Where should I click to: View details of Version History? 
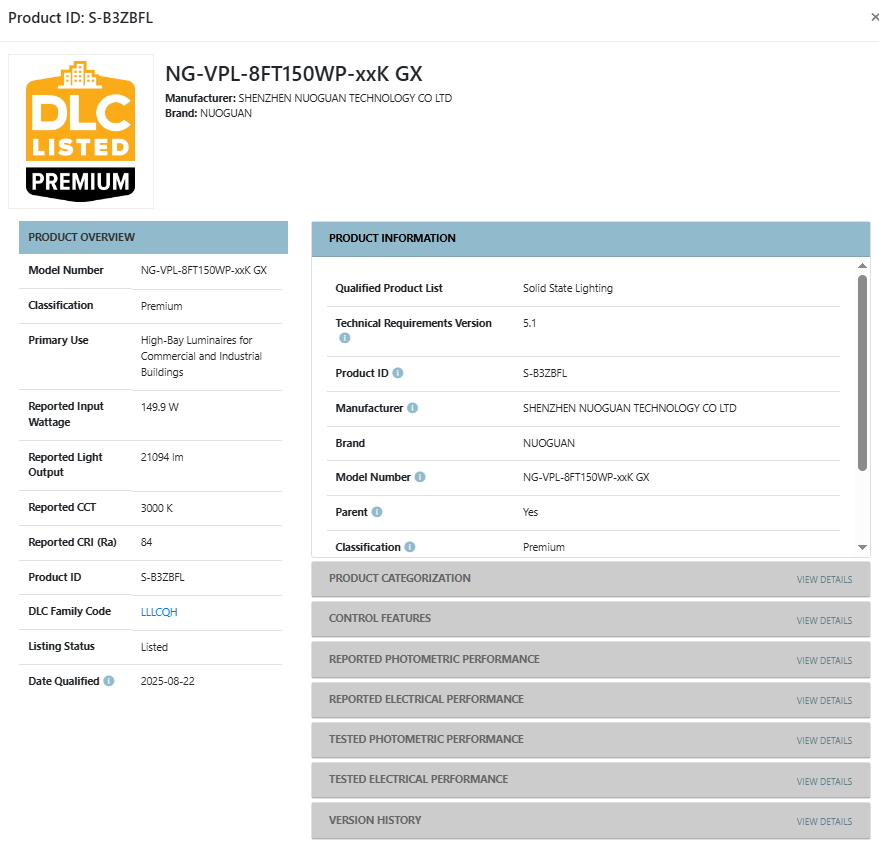(x=824, y=821)
